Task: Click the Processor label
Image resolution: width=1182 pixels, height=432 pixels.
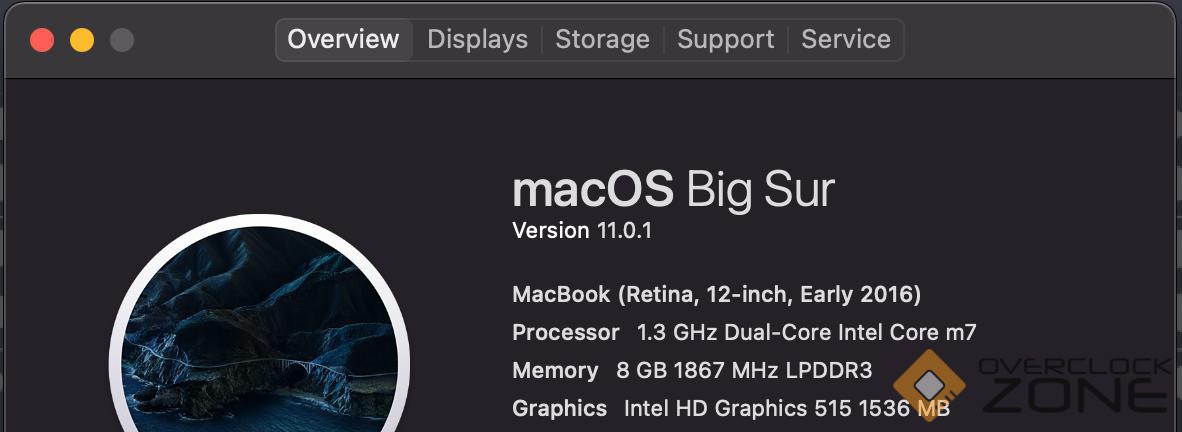Action: [566, 332]
